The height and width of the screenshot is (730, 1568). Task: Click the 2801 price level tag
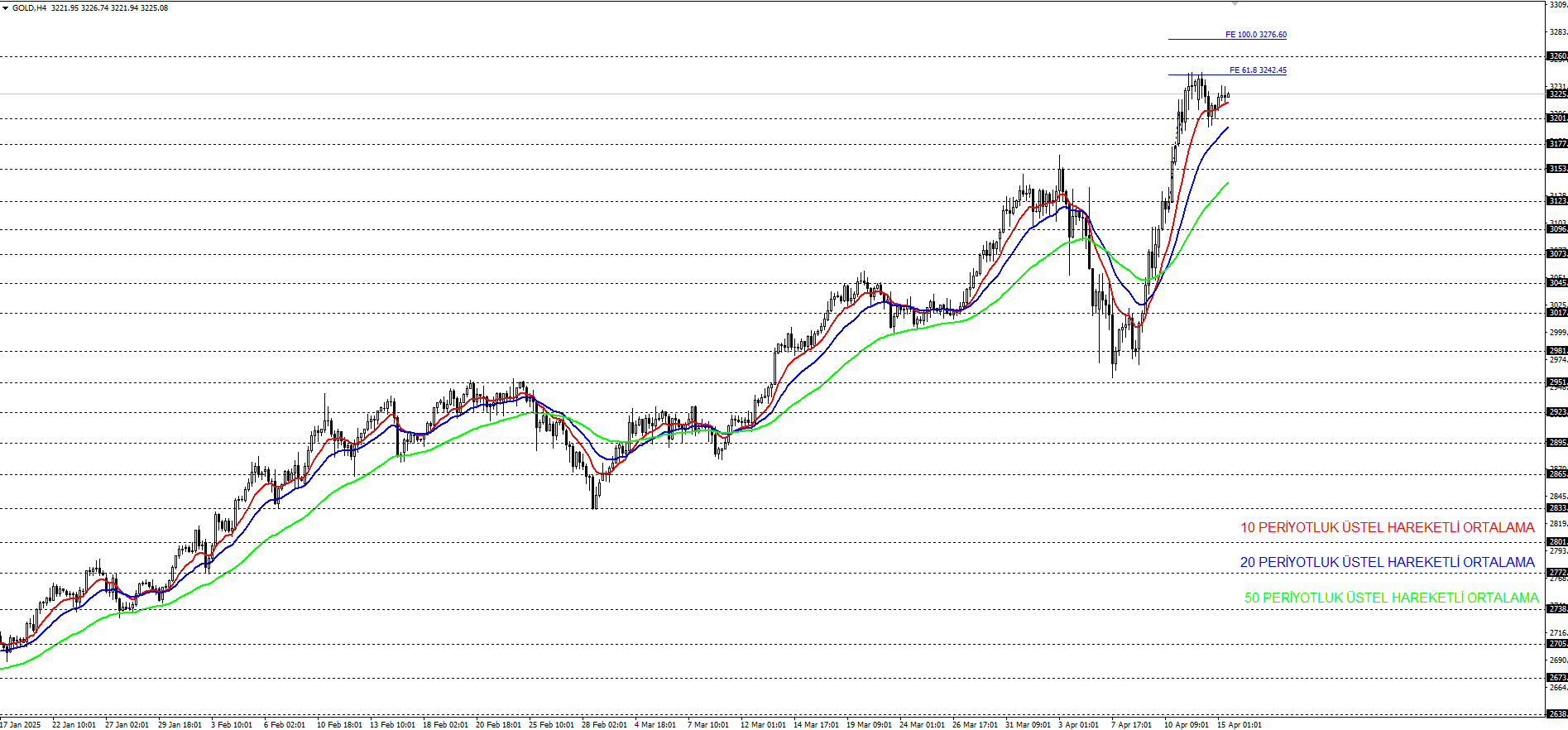click(x=1557, y=542)
